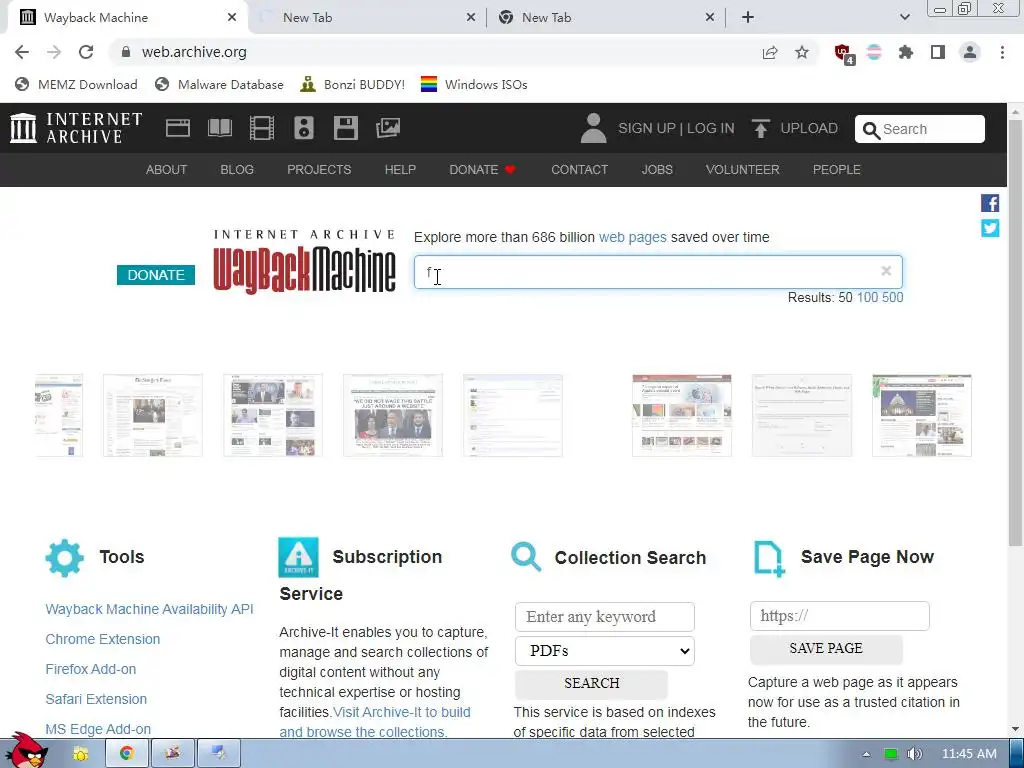This screenshot has height=768, width=1024.
Task: Open the BLOG menu item
Action: [237, 170]
